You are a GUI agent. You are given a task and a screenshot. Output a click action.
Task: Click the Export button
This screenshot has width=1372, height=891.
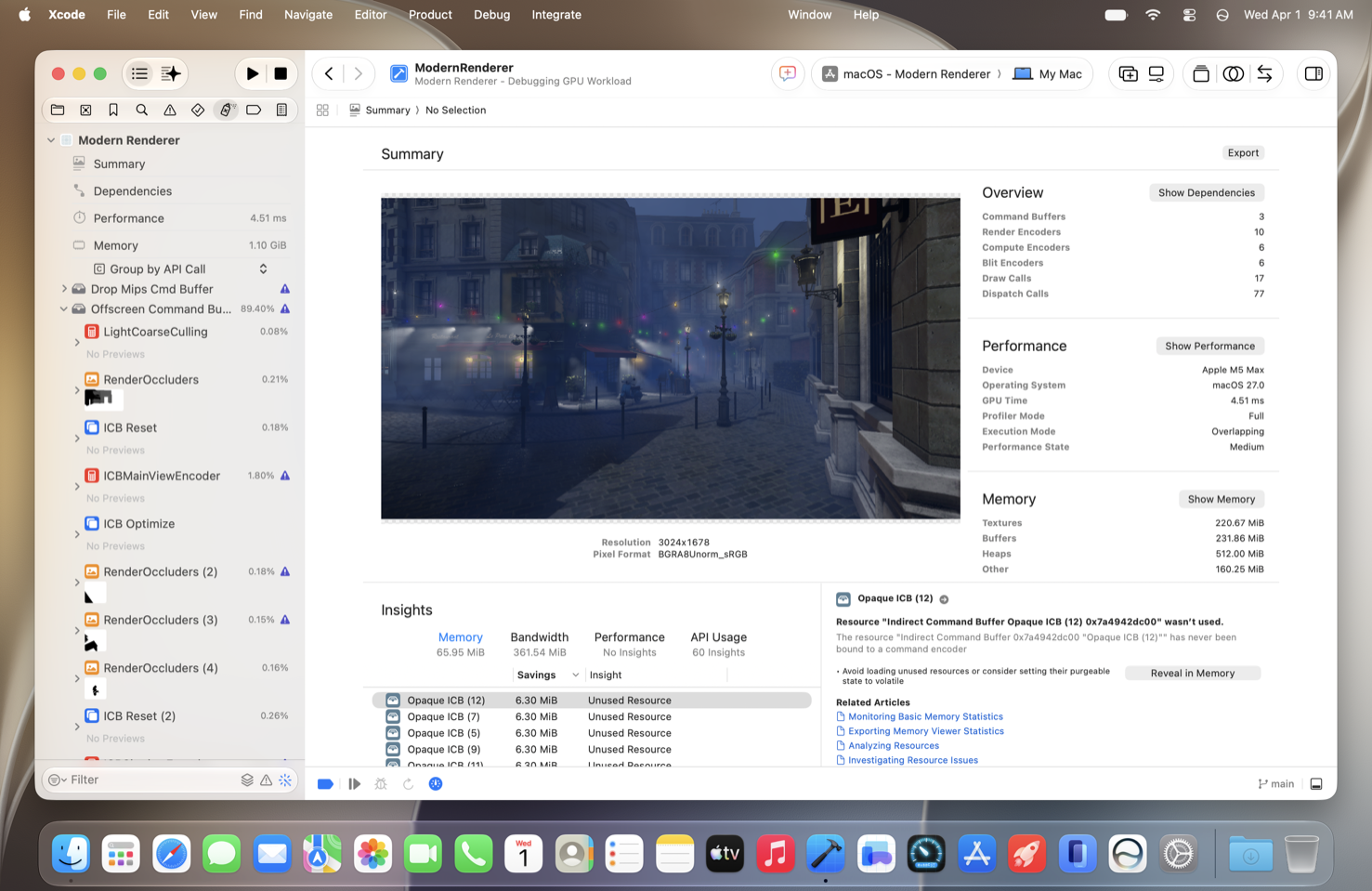pos(1243,152)
